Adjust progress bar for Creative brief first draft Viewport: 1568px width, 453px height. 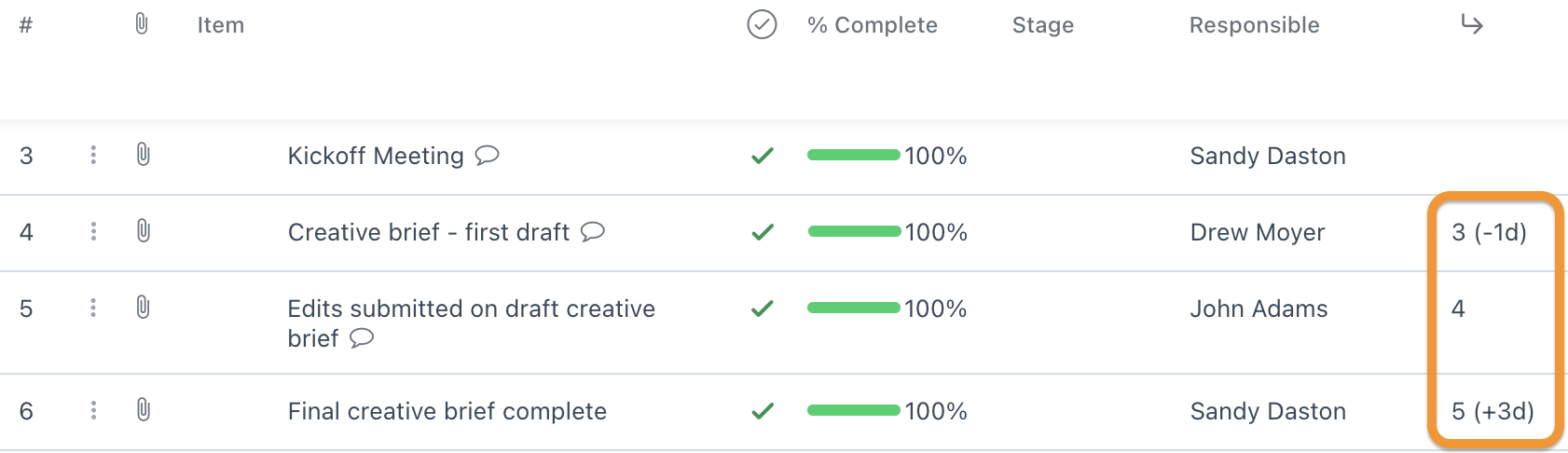tap(854, 231)
